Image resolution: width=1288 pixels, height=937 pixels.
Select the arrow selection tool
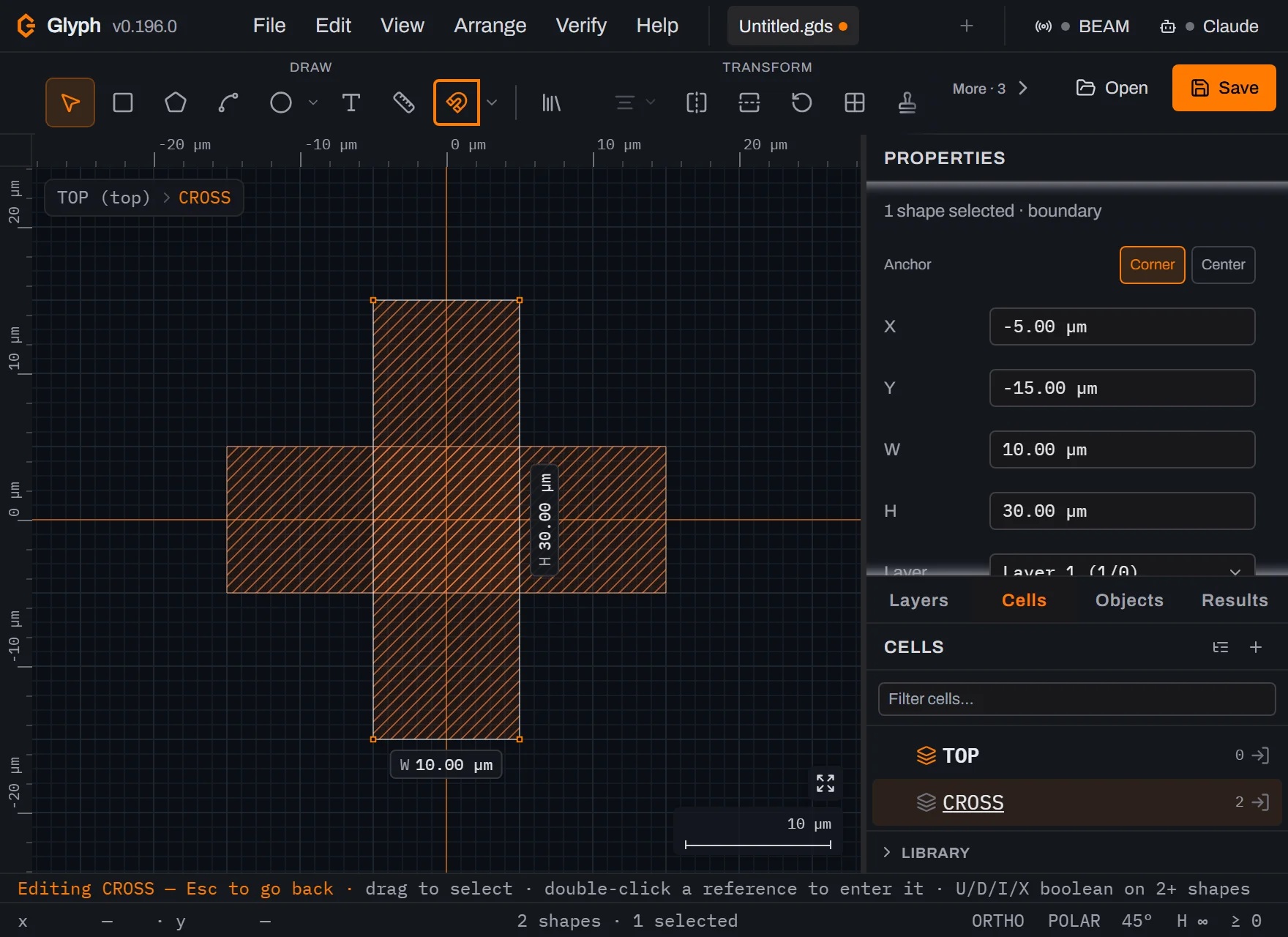tap(70, 102)
